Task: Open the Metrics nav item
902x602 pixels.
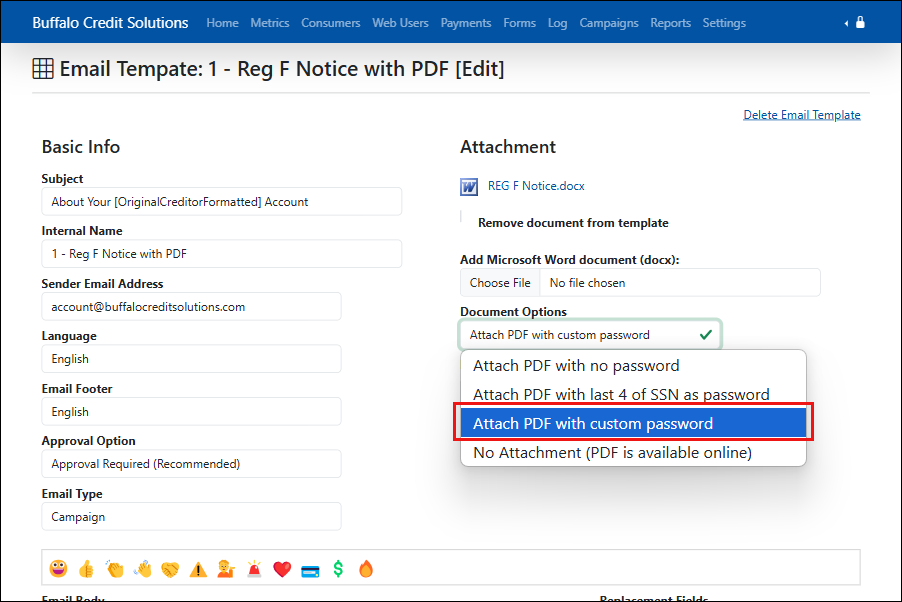Action: click(x=270, y=23)
